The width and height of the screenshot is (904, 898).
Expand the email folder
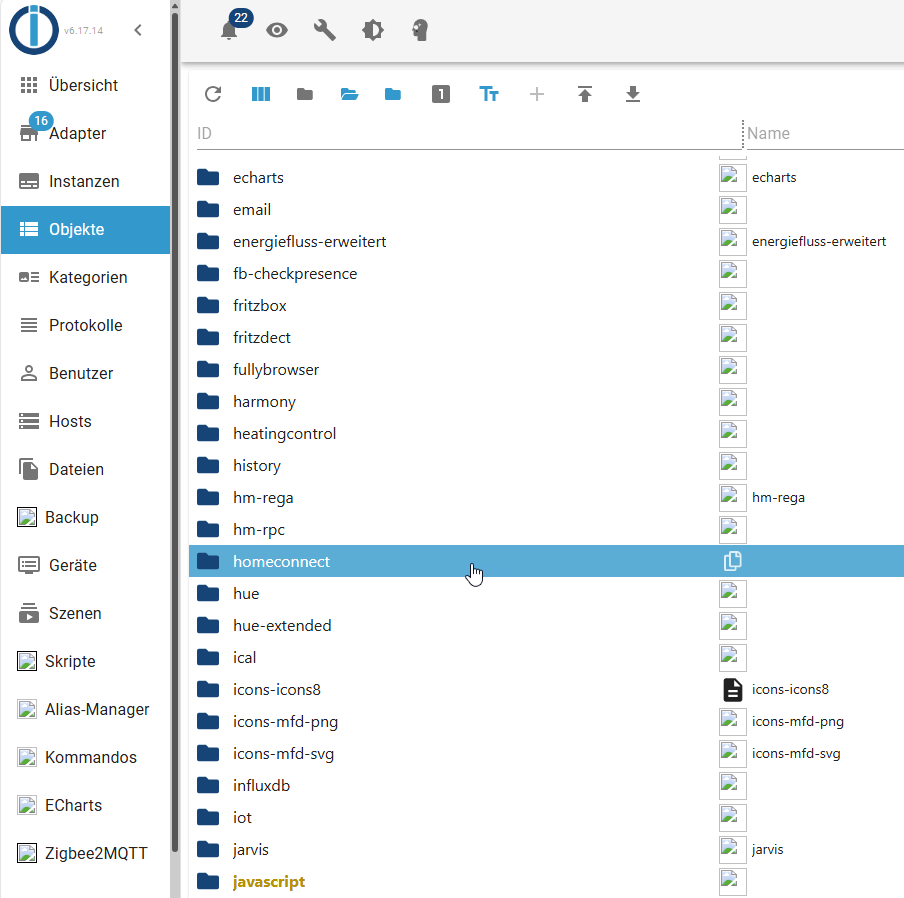208,210
